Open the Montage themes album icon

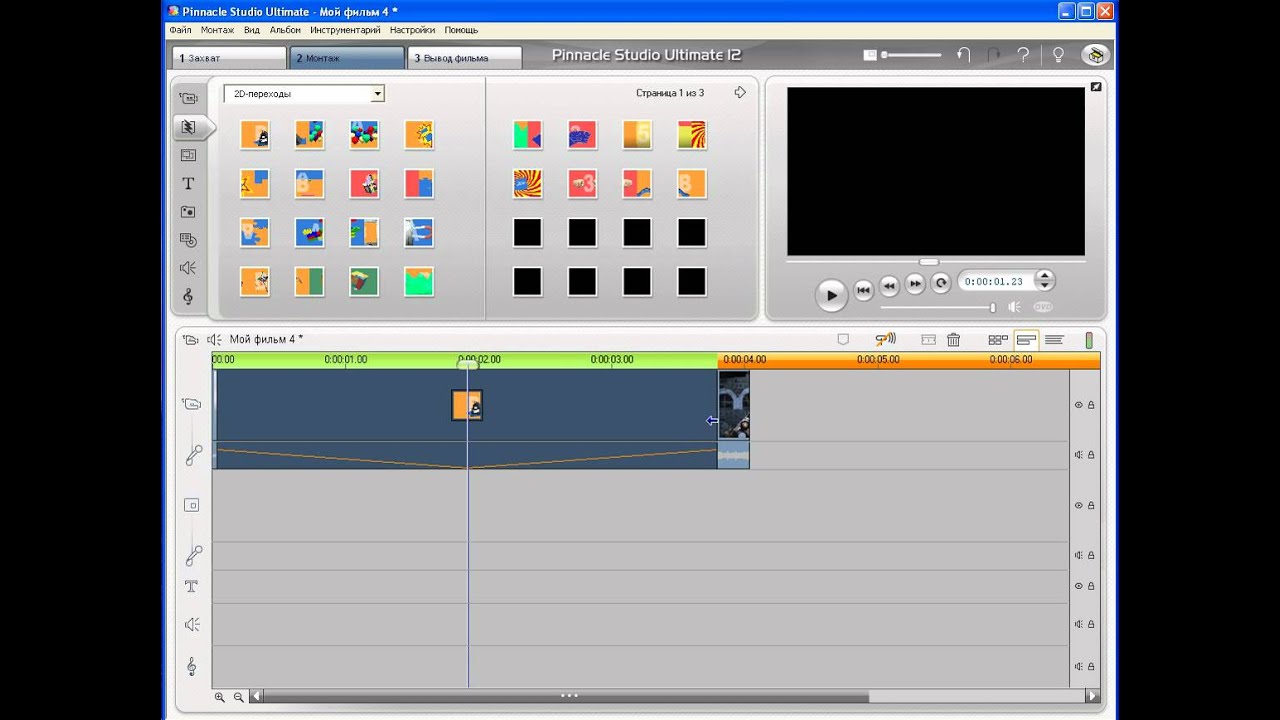[188, 155]
